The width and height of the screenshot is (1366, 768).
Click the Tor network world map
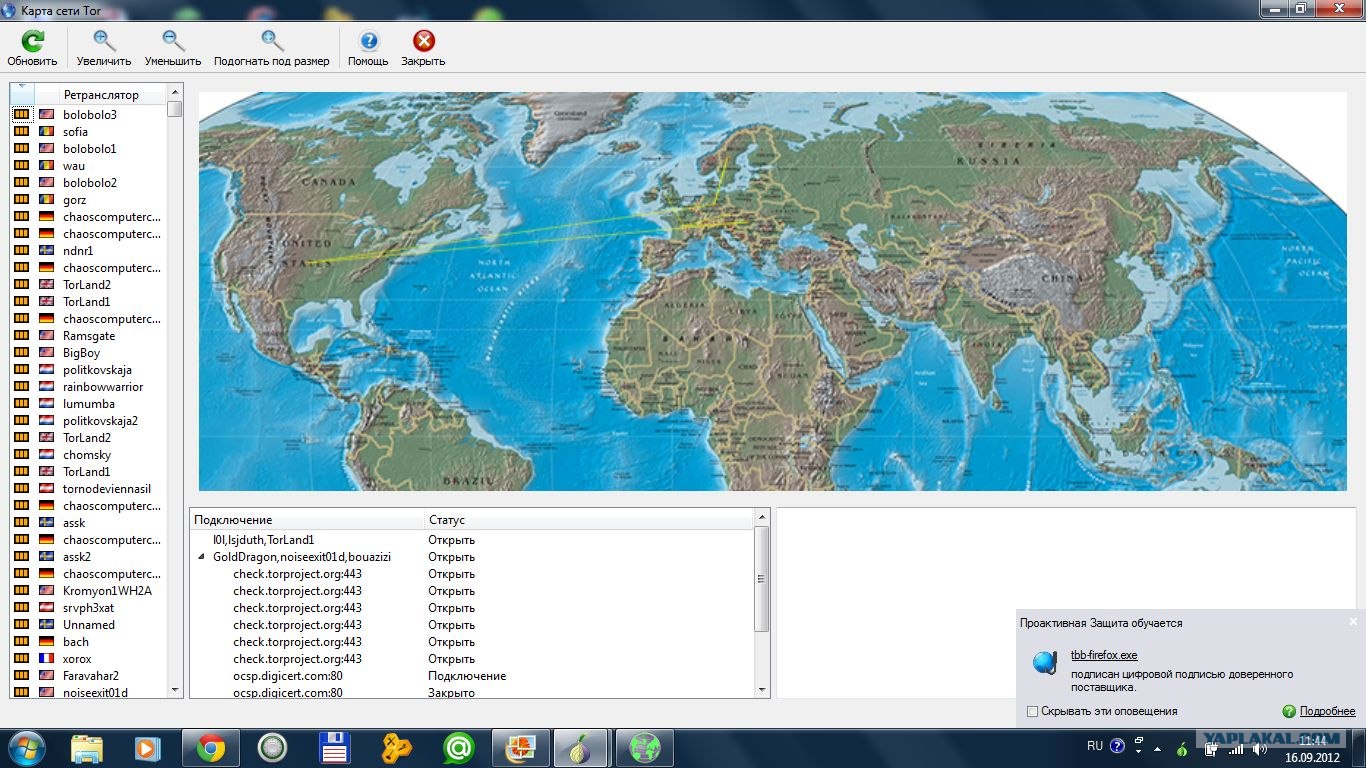click(x=773, y=291)
